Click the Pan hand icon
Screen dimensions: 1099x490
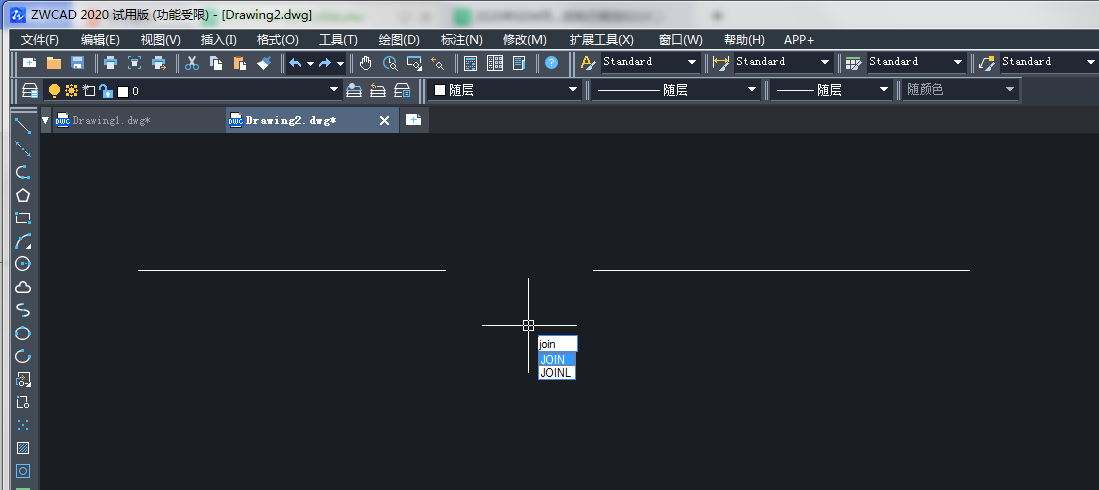366,63
